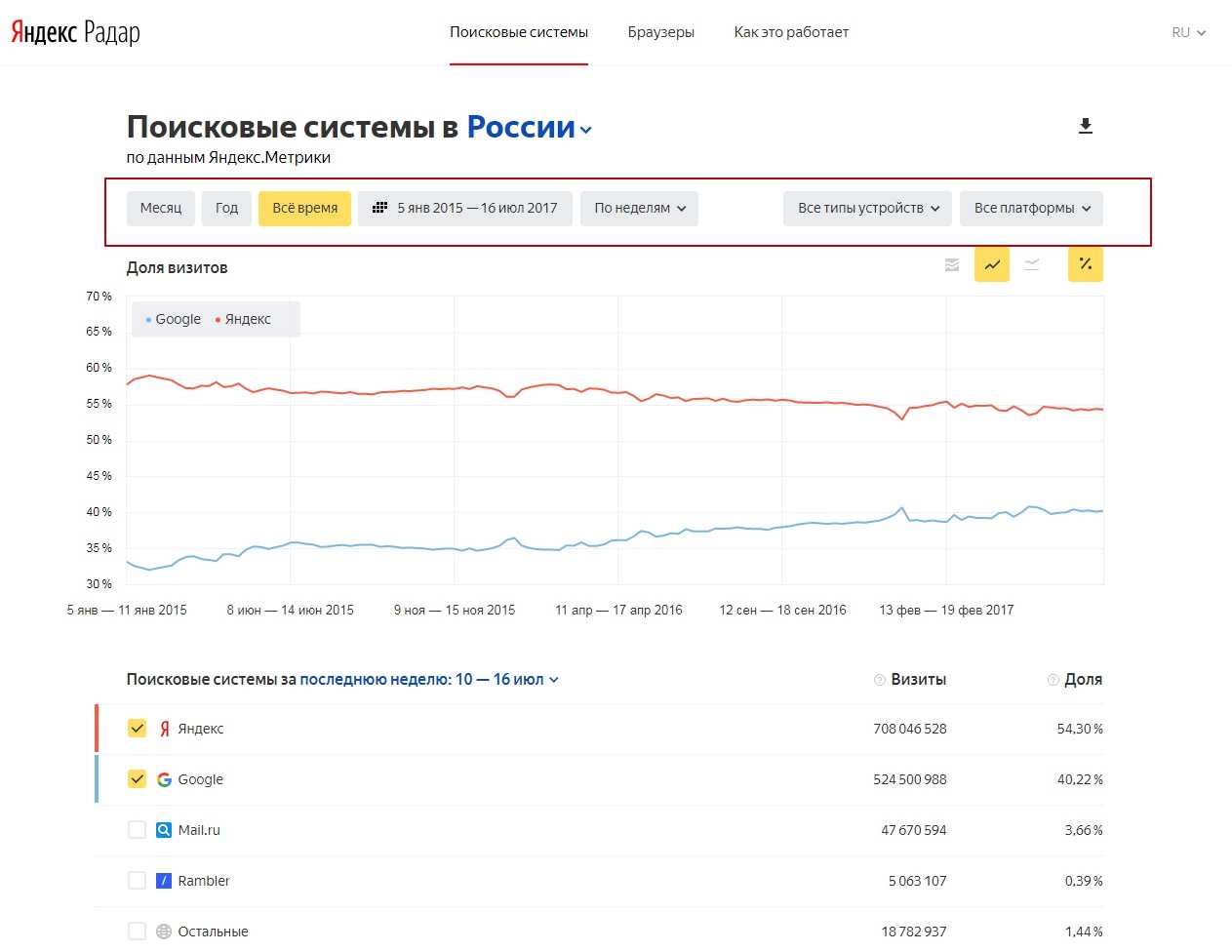Click the download icon near the page title
This screenshot has width=1232, height=952.
[x=1085, y=127]
